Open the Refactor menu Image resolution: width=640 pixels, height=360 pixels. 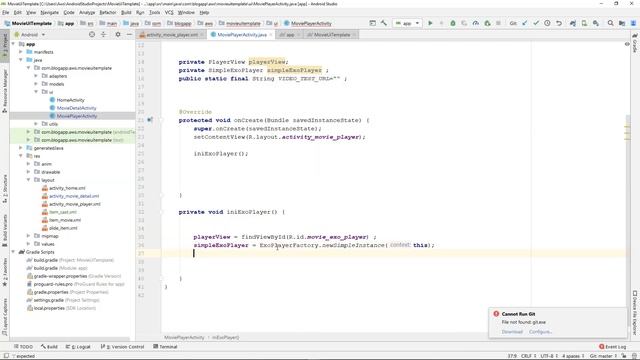108,13
